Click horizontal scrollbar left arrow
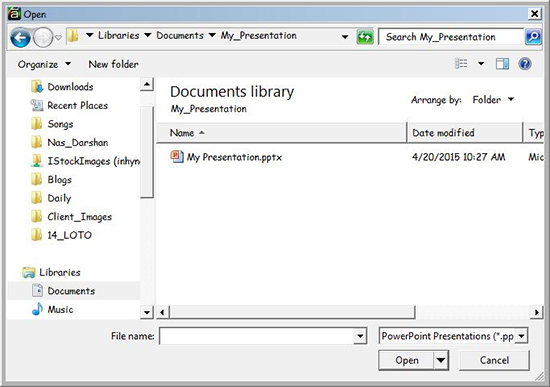 [x=162, y=312]
